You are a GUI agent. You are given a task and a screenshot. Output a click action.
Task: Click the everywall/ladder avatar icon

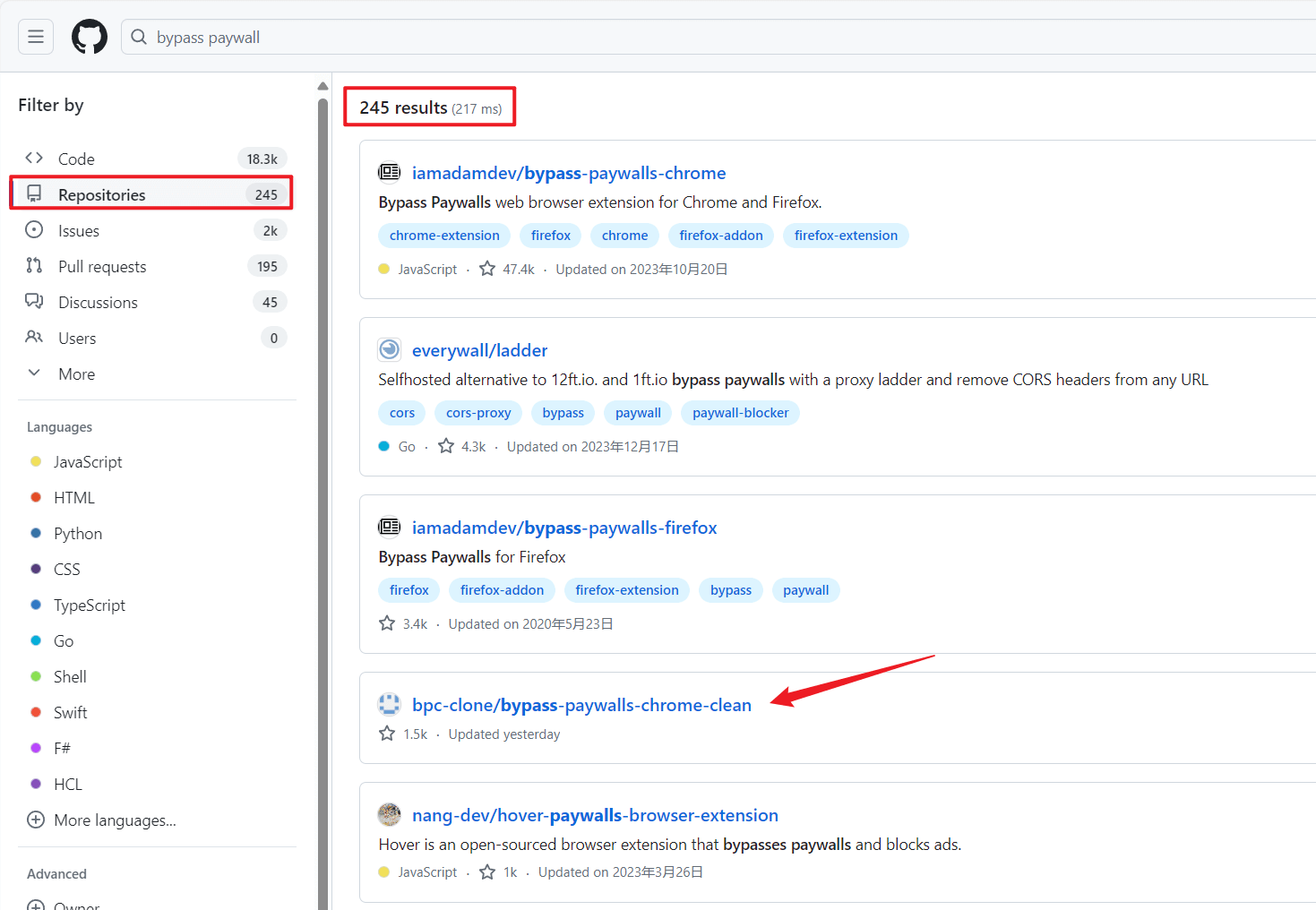pos(389,349)
